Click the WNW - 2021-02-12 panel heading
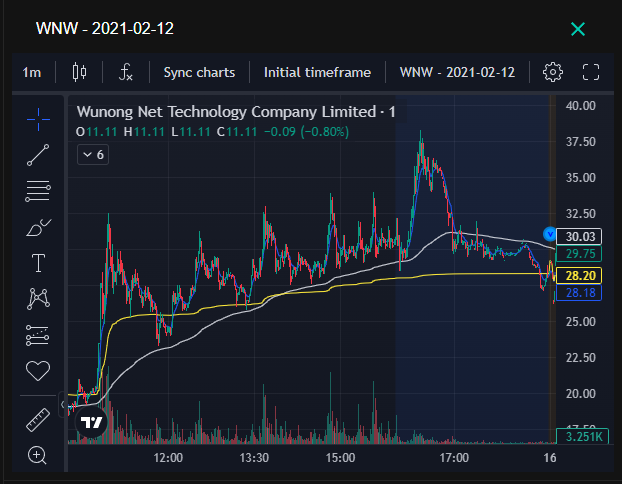622x484 pixels. pyautogui.click(x=105, y=29)
